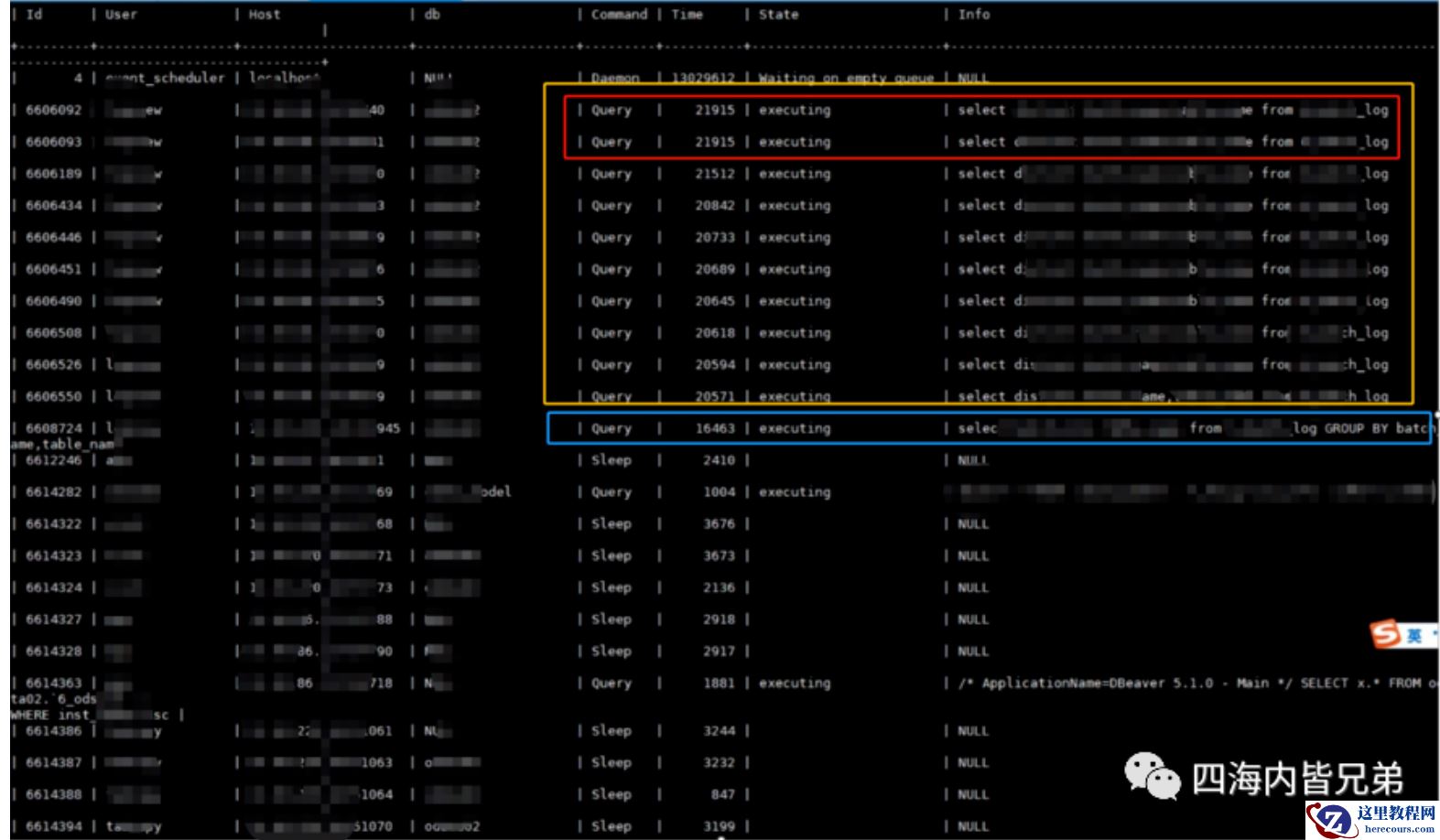Click the State column header

pos(778,15)
